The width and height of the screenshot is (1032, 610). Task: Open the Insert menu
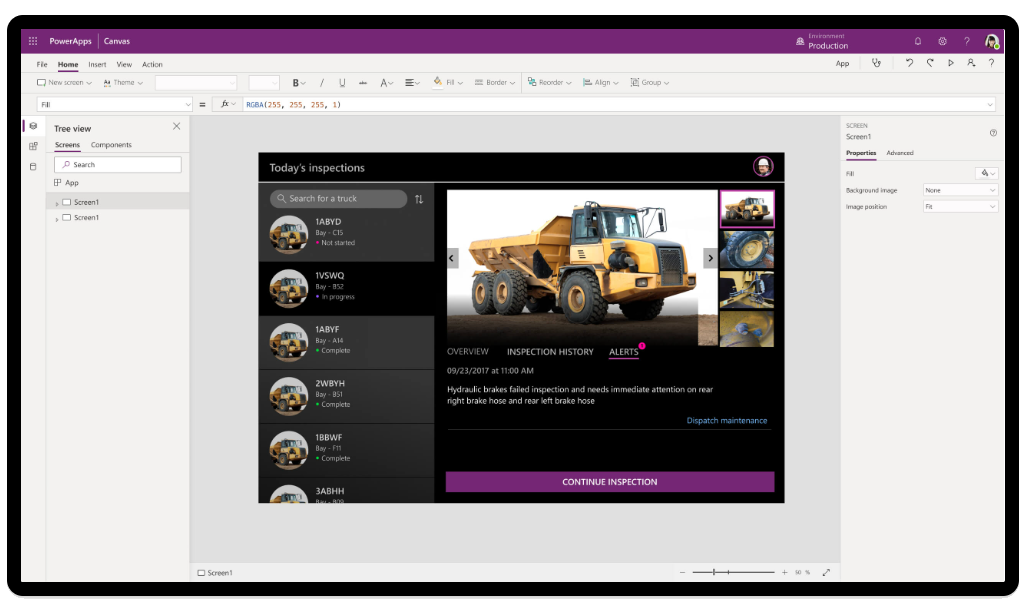pos(97,64)
